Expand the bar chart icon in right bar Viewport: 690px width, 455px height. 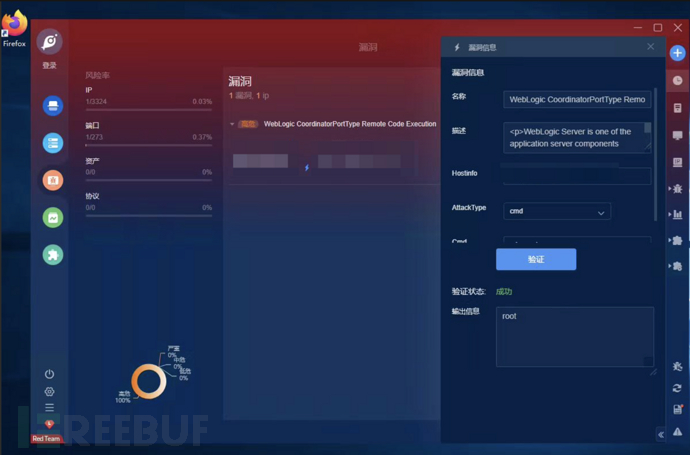click(x=676, y=215)
